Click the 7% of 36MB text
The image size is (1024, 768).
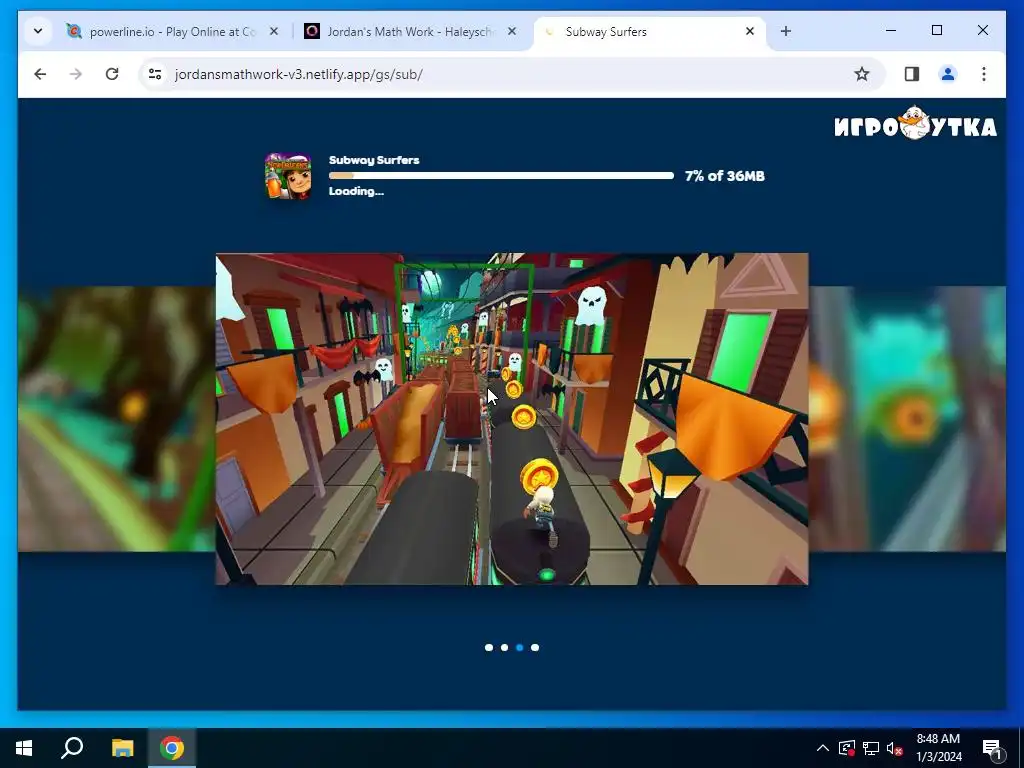724,176
